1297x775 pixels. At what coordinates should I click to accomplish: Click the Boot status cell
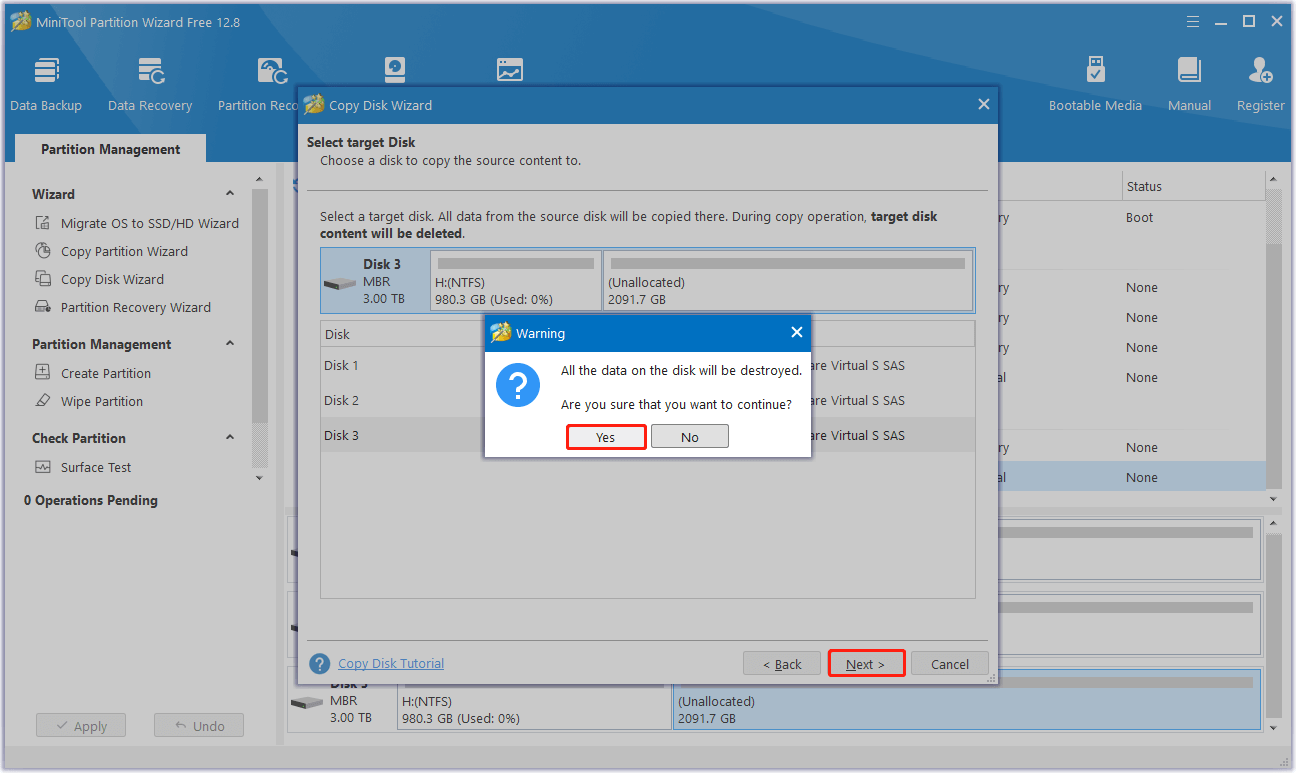[x=1139, y=217]
